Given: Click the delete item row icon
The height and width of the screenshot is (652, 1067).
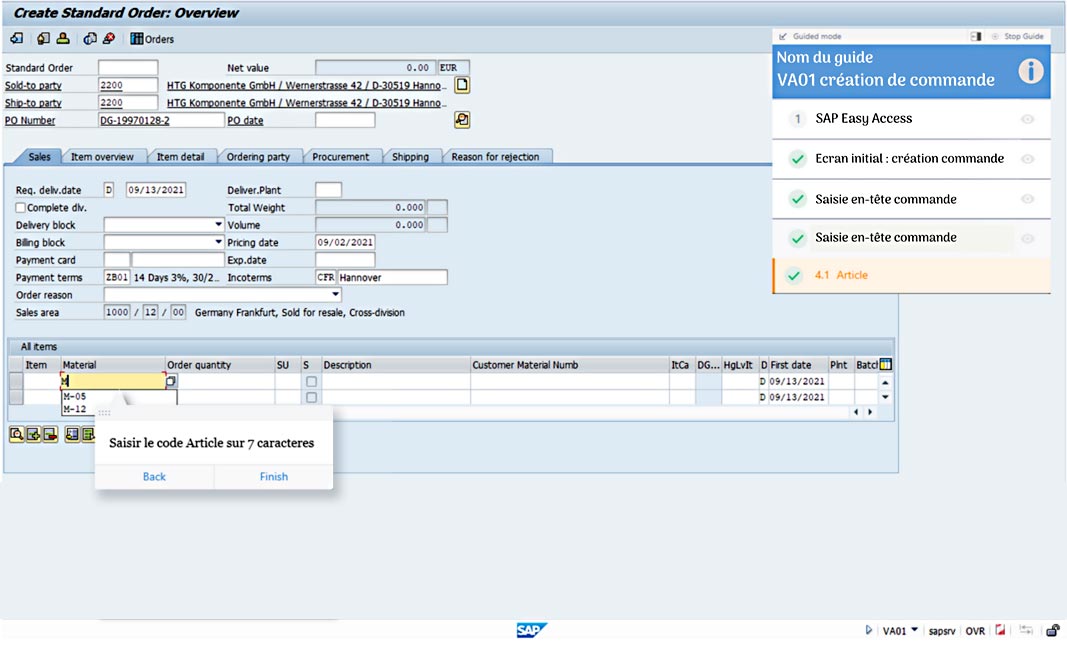Looking at the screenshot, I should [x=50, y=434].
